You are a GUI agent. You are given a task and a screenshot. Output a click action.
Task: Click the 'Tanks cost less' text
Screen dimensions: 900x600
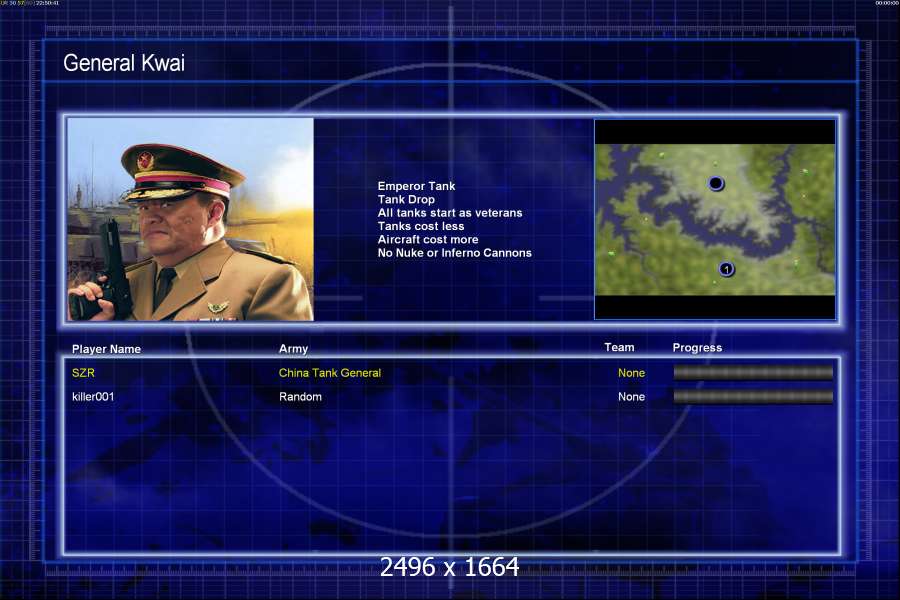coord(421,226)
